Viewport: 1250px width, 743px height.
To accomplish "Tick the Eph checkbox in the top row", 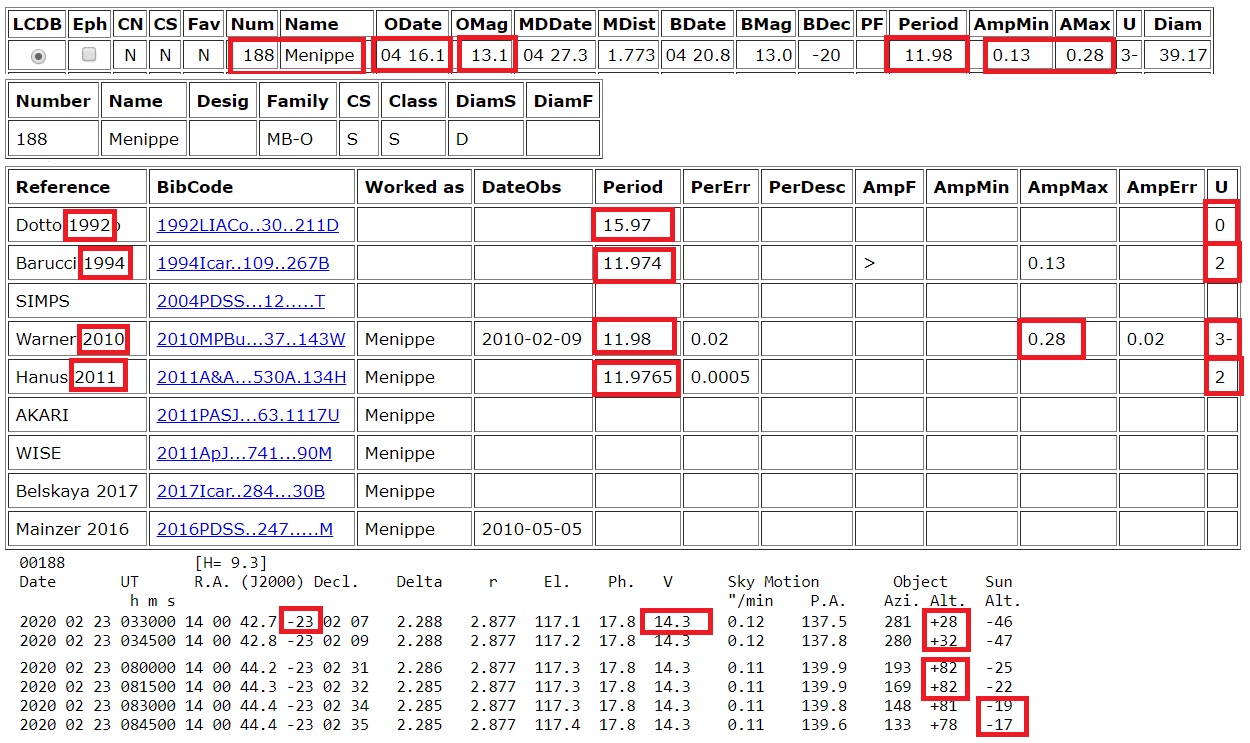I will (x=89, y=55).
